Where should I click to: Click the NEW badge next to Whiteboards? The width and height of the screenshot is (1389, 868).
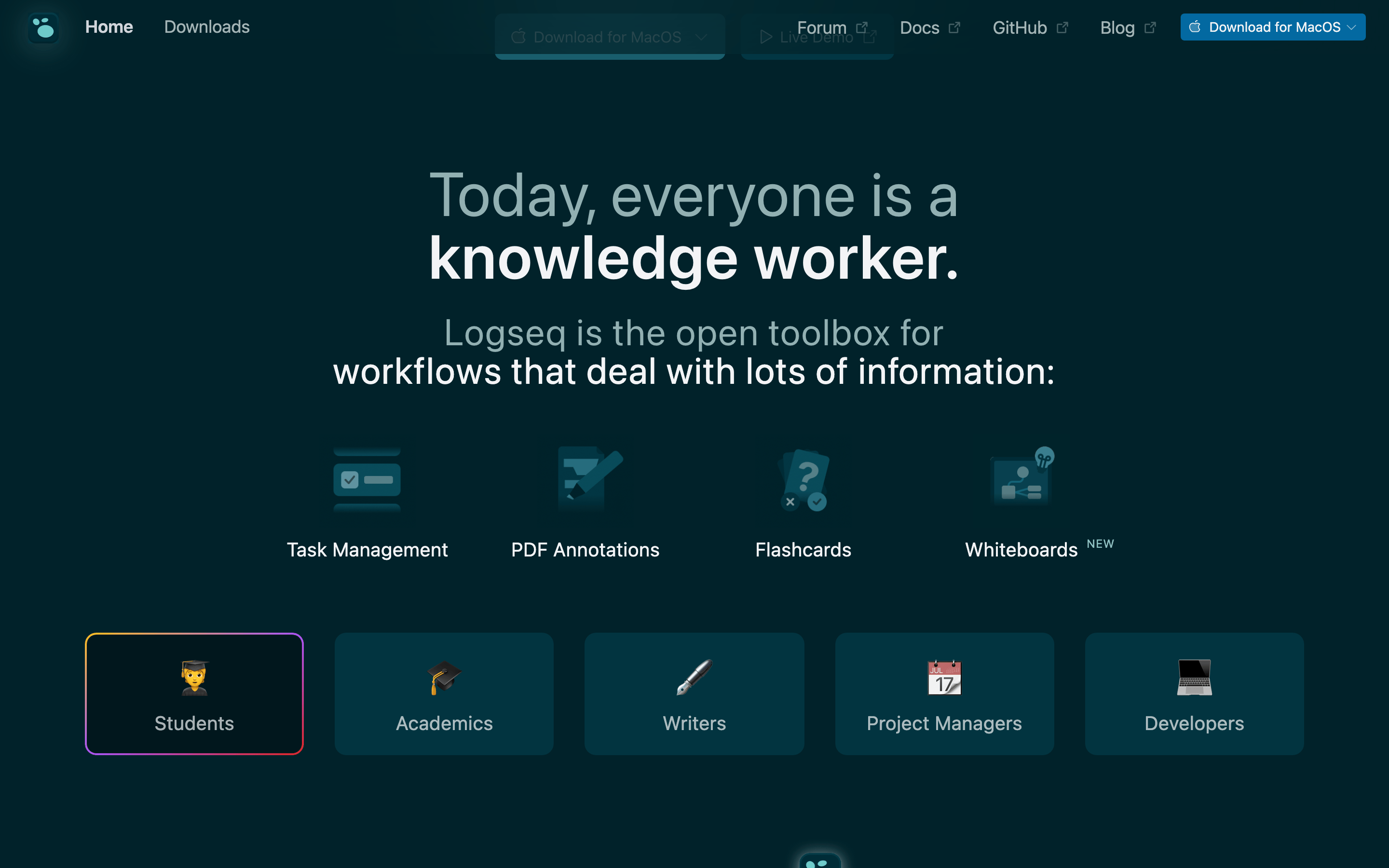(x=1100, y=543)
